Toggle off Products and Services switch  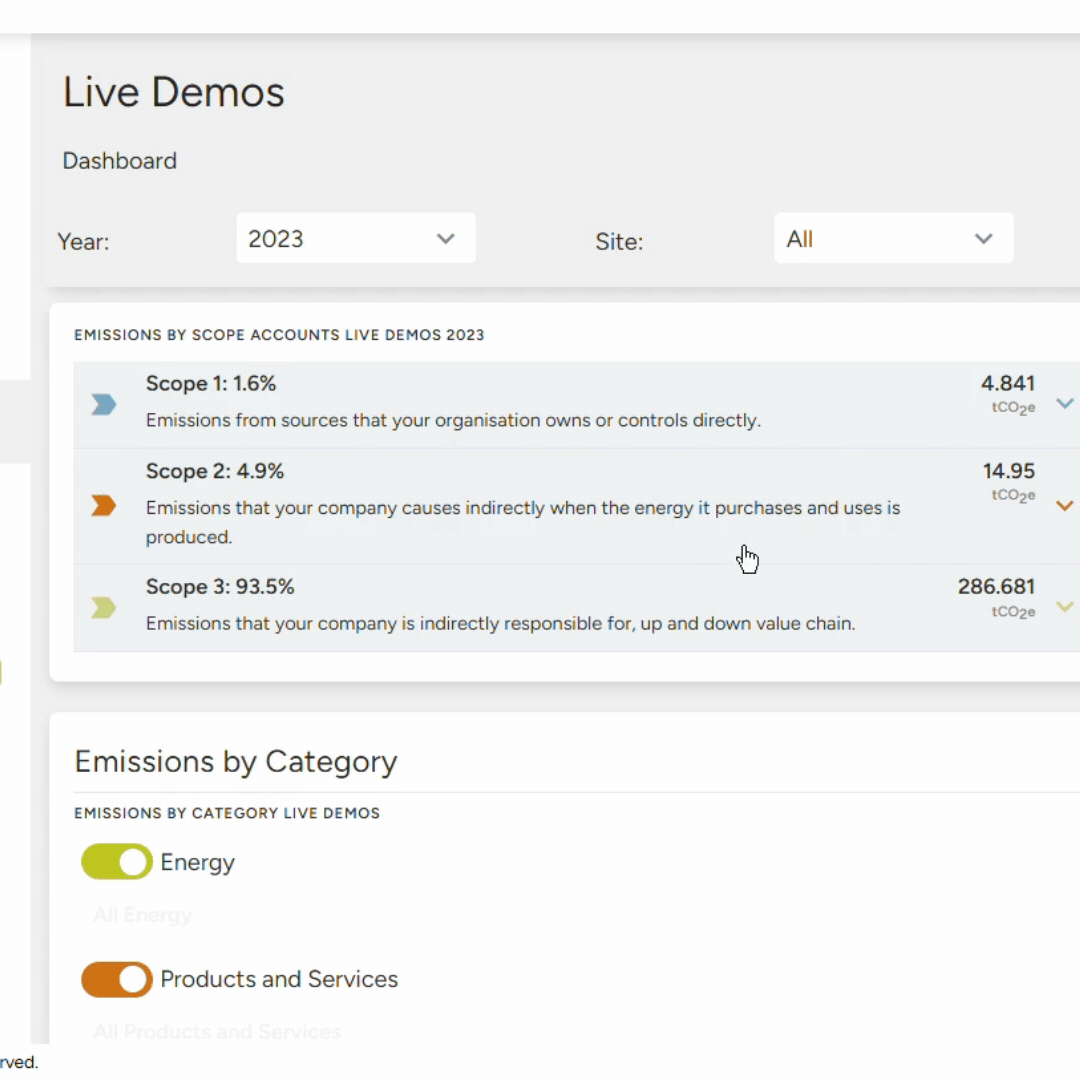tap(116, 979)
